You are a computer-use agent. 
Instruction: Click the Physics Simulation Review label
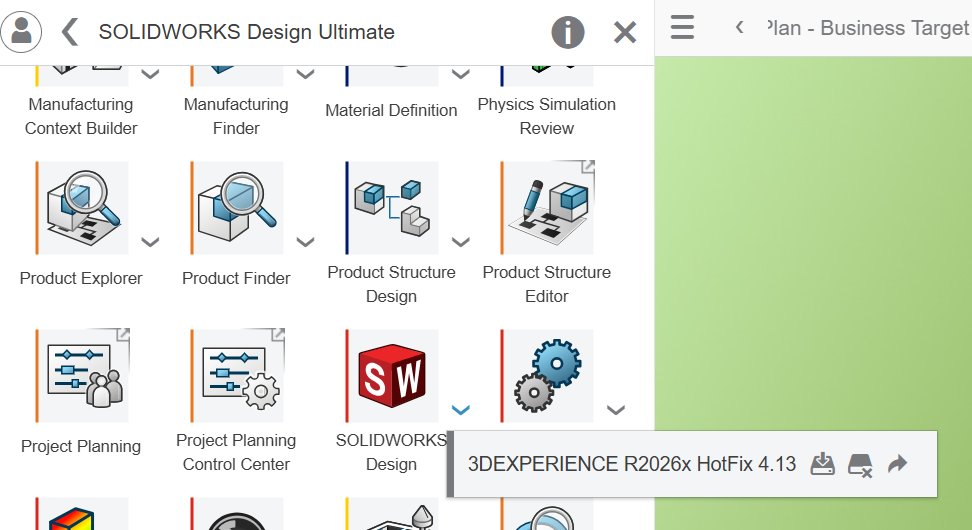(x=547, y=116)
